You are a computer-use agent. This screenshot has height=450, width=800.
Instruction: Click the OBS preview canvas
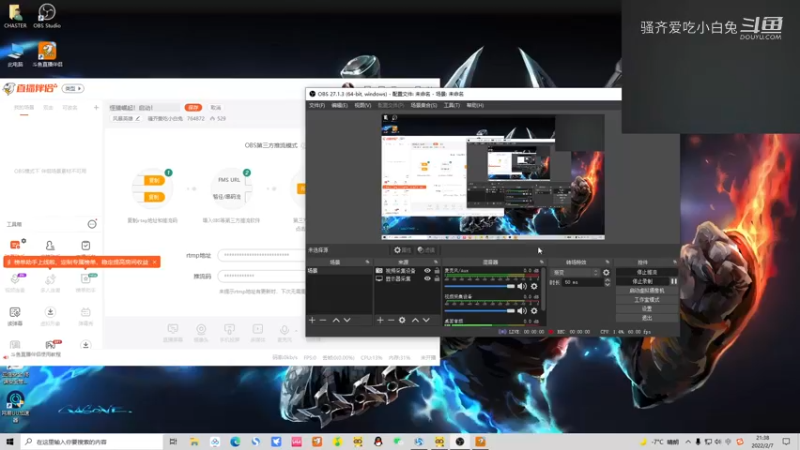[493, 177]
